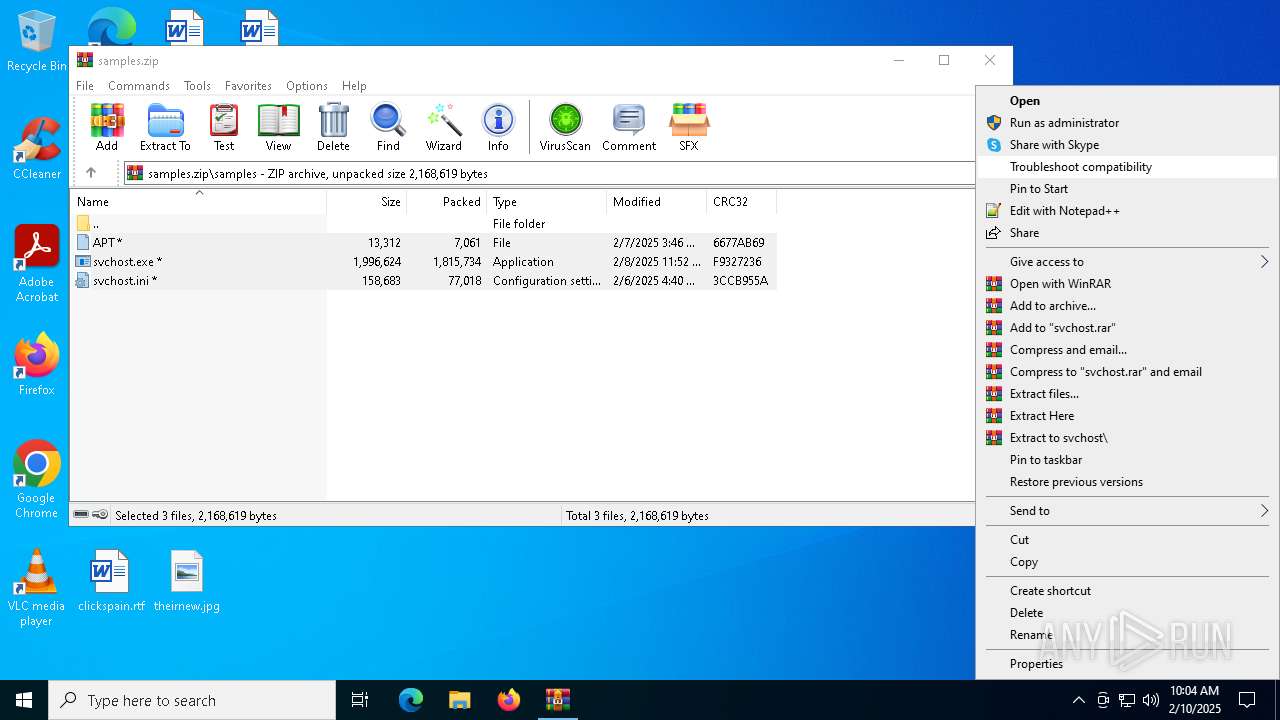The height and width of the screenshot is (720, 1280).
Task: Choose Extract files... option
Action: (1127, 394)
